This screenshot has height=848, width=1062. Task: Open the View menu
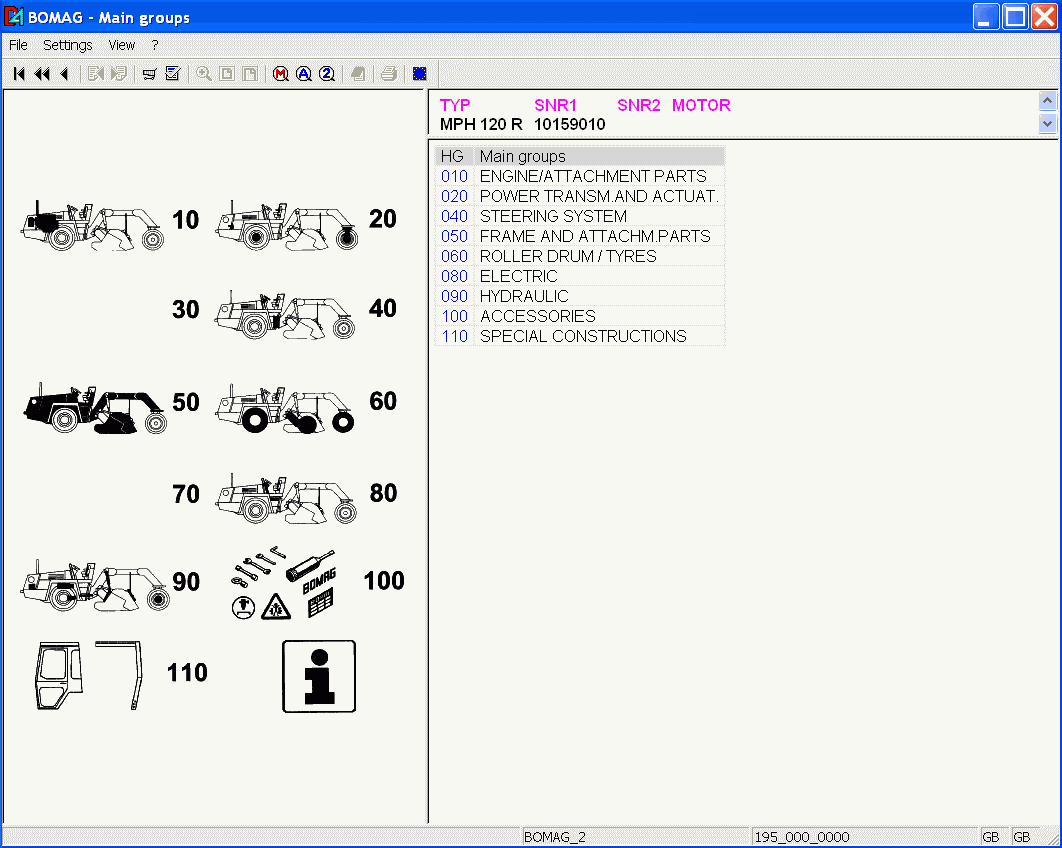[122, 45]
